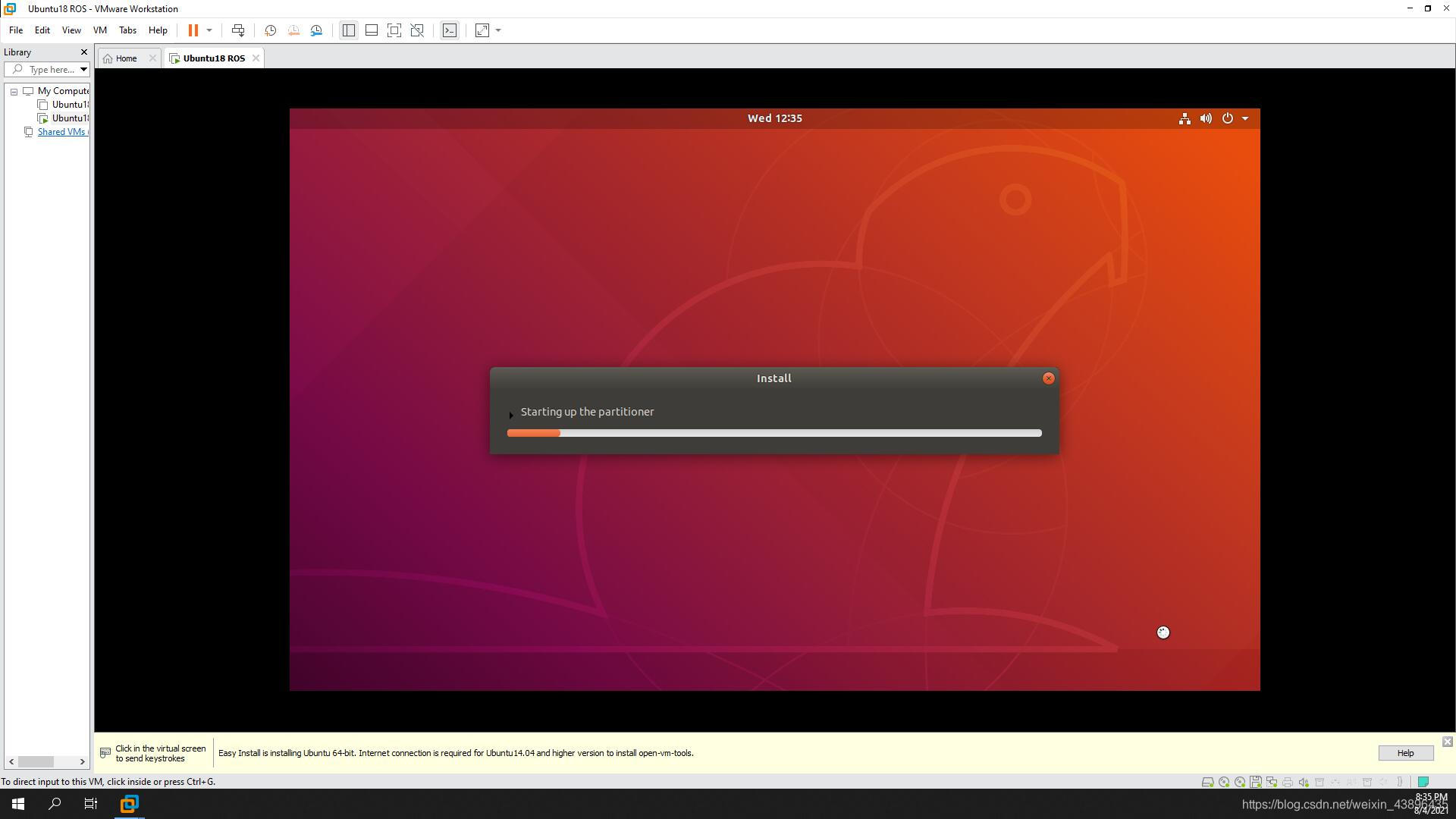Image resolution: width=1456 pixels, height=819 pixels.
Task: Open the Windows Start menu
Action: point(18,804)
